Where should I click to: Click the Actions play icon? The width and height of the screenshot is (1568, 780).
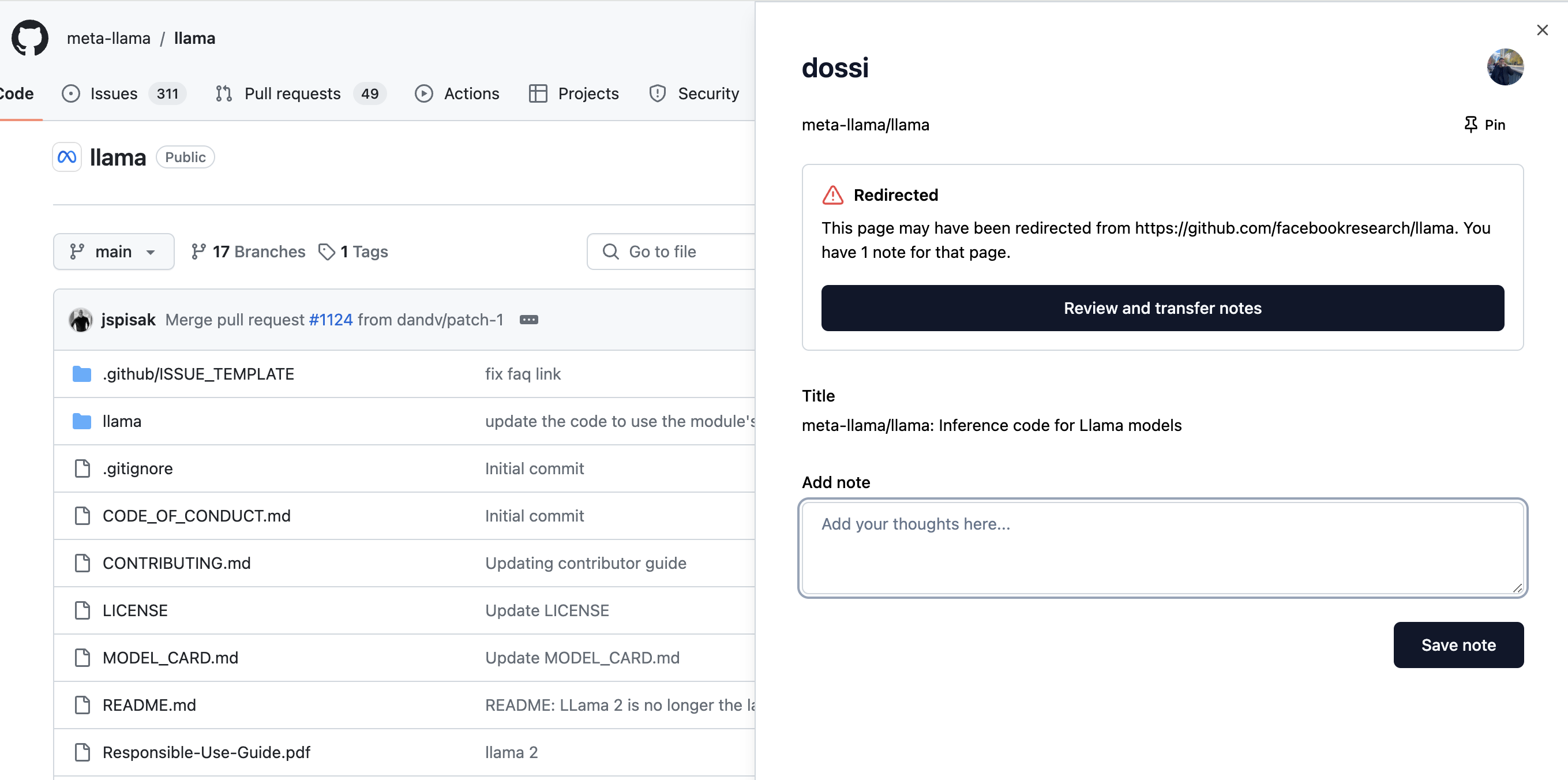click(x=423, y=94)
